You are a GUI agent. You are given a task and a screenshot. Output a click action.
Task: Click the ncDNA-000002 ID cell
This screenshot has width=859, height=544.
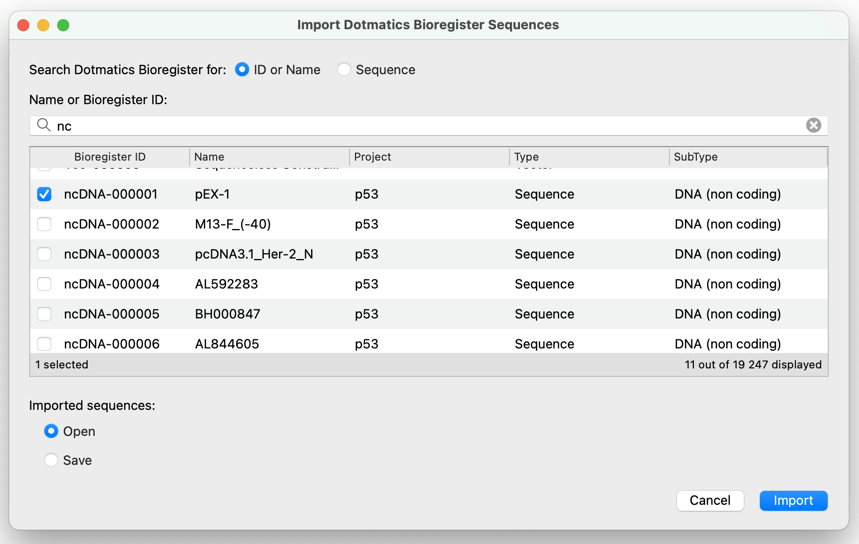112,224
